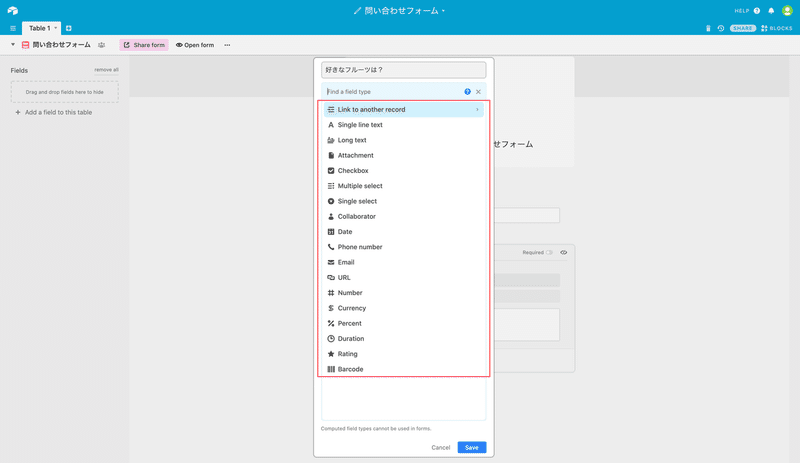The height and width of the screenshot is (463, 800).
Task: Select Link to another record type
Action: tap(404, 109)
